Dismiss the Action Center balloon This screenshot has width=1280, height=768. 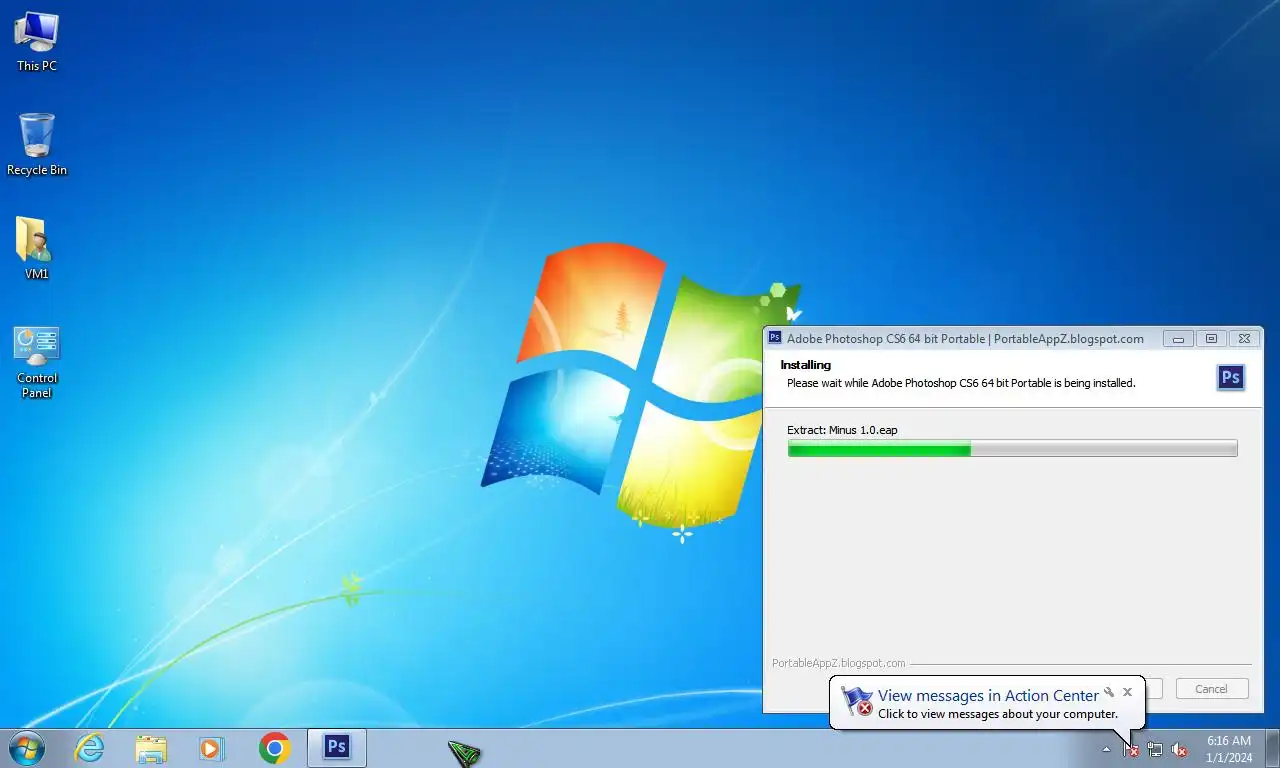pos(1127,692)
